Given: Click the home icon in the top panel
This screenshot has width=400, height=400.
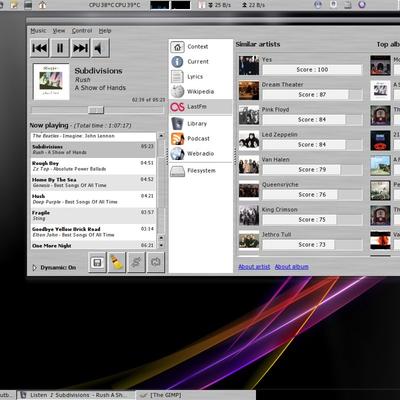Looking at the screenshot, I should pyautogui.click(x=42, y=5).
